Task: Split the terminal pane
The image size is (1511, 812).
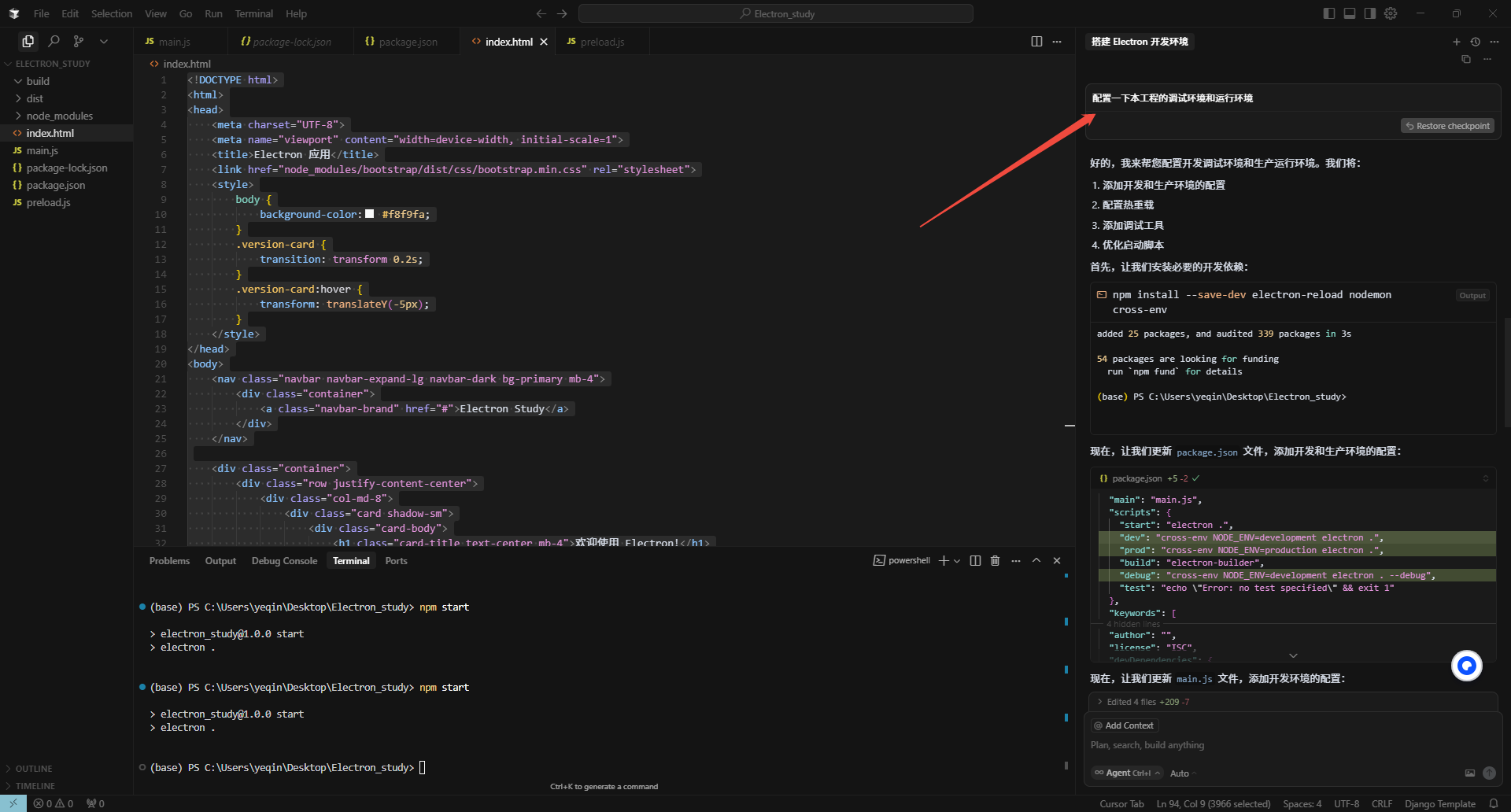Action: coord(975,561)
